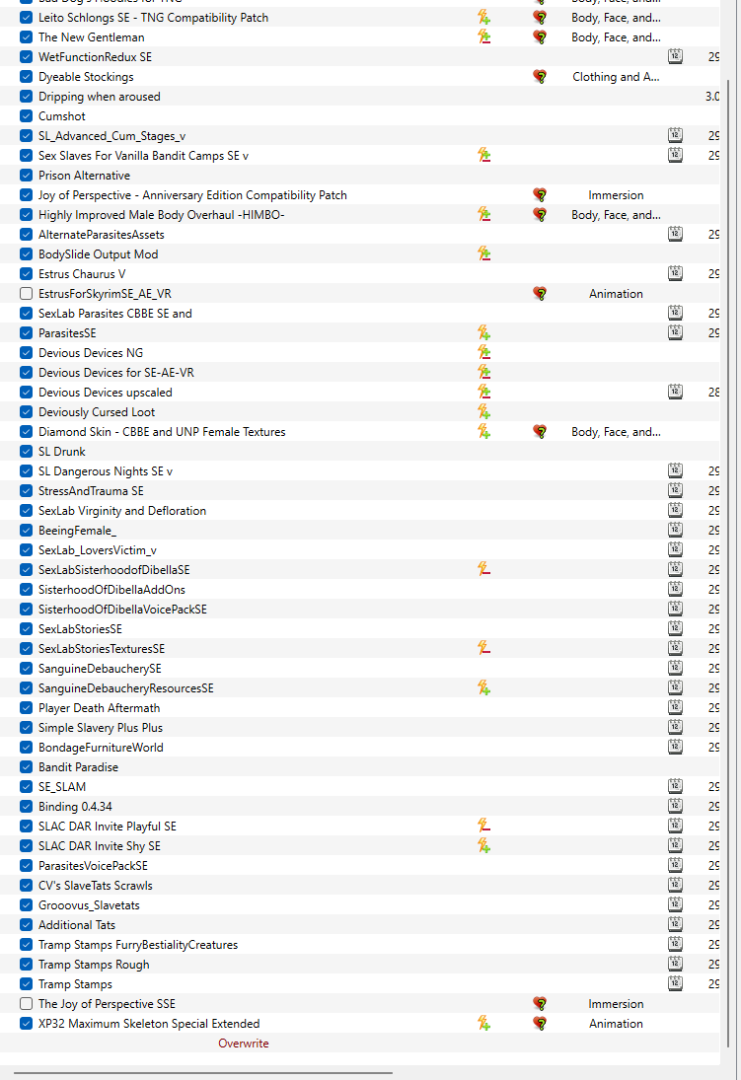Uncheck the Prison Alternative mod
The image size is (741, 1080).
[26, 175]
